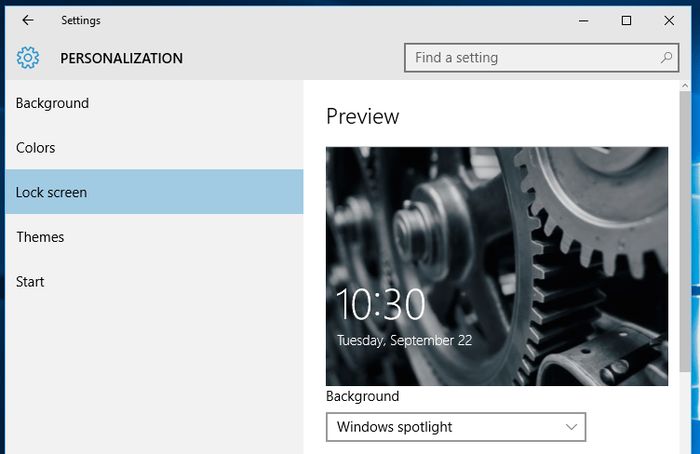Click the Preview heading
The image size is (700, 454).
[x=362, y=117]
